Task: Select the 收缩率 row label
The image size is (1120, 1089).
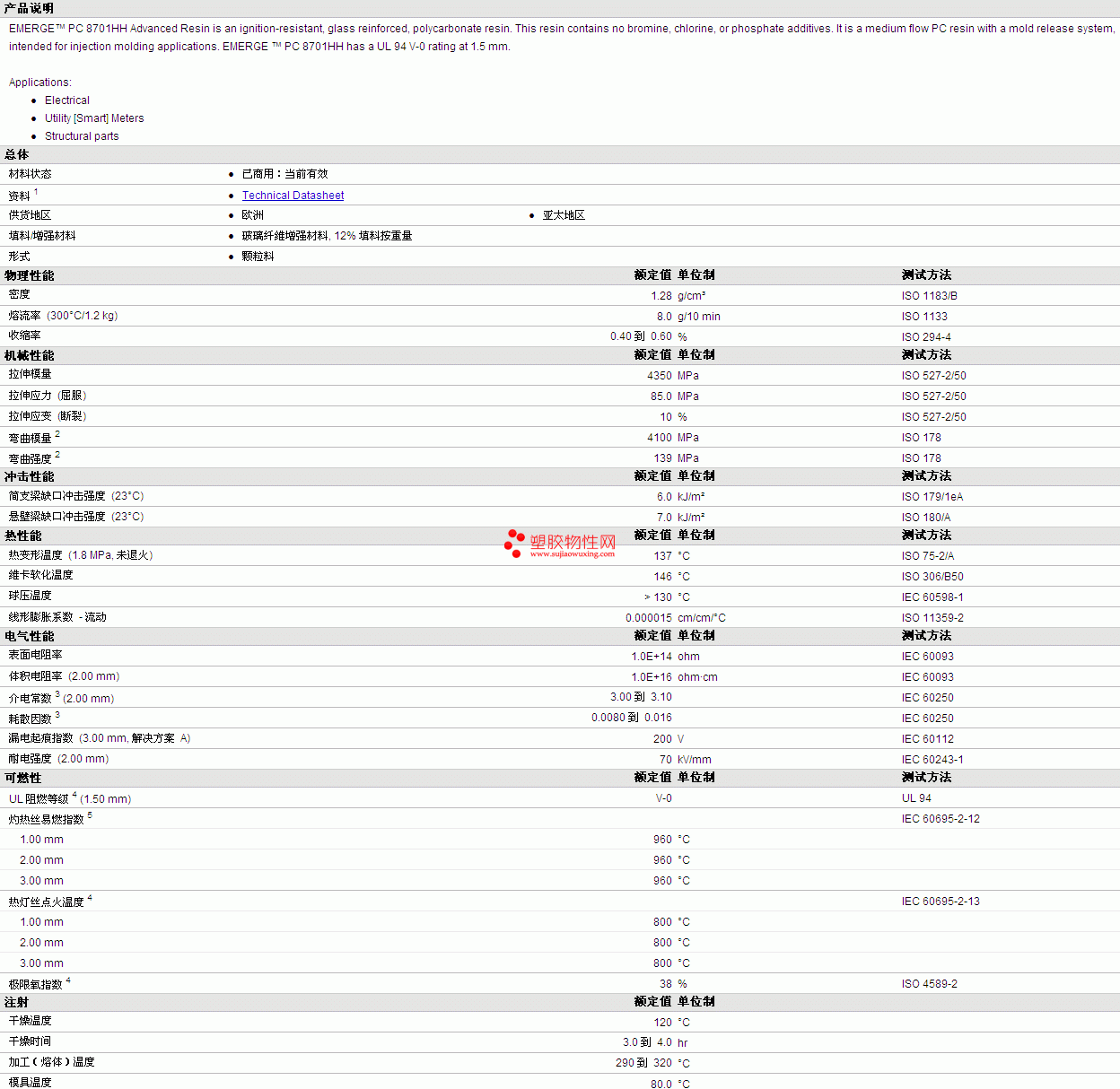Action: tap(24, 335)
